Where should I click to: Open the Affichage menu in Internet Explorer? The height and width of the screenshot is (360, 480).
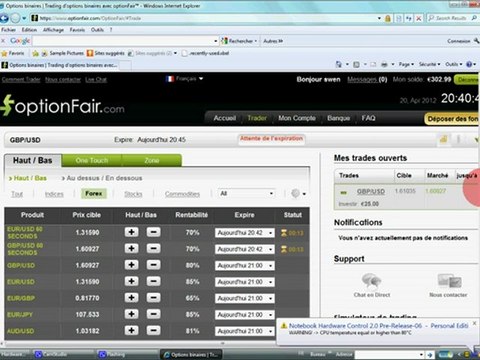[53, 30]
